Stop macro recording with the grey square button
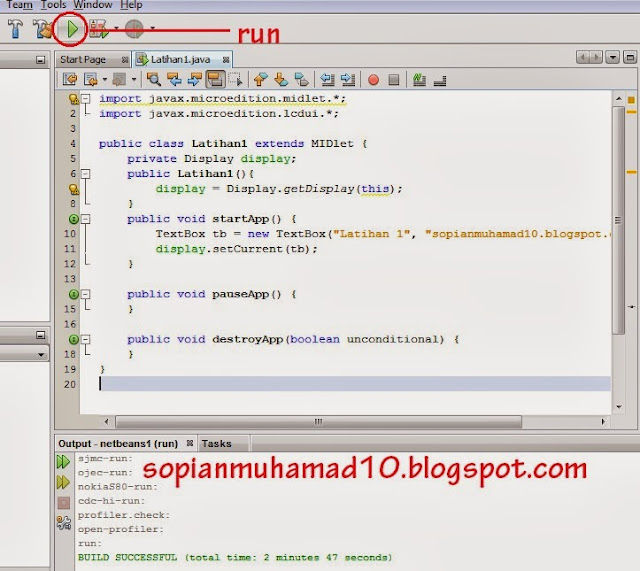The height and width of the screenshot is (571, 640). click(394, 79)
